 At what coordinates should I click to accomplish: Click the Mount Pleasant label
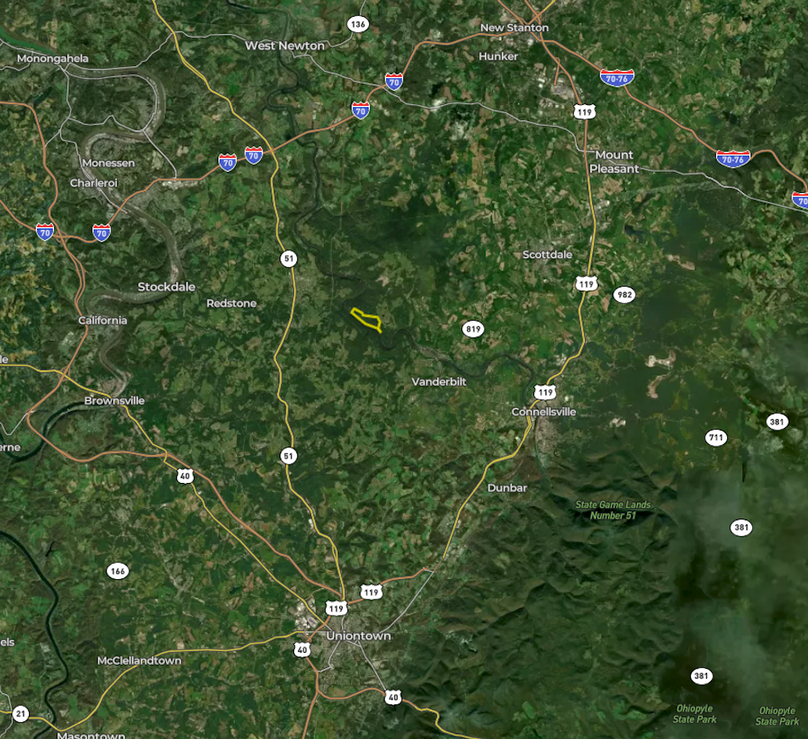[x=614, y=162]
